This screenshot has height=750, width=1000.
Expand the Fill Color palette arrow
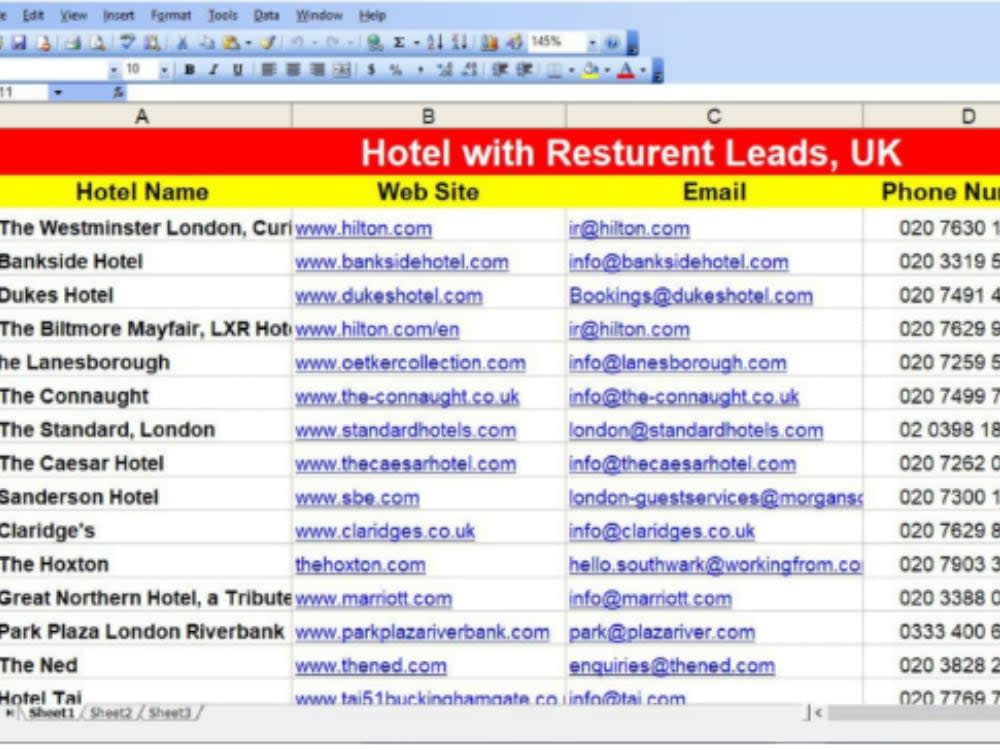607,70
